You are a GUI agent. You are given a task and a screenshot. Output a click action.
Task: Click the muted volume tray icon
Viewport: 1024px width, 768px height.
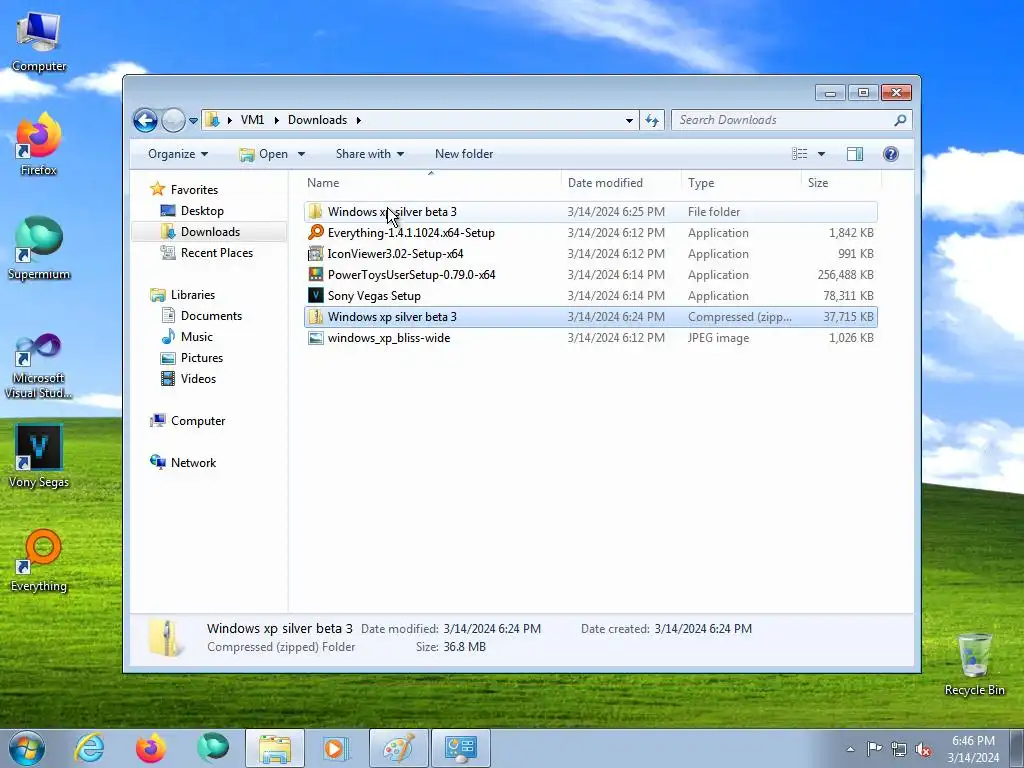923,750
